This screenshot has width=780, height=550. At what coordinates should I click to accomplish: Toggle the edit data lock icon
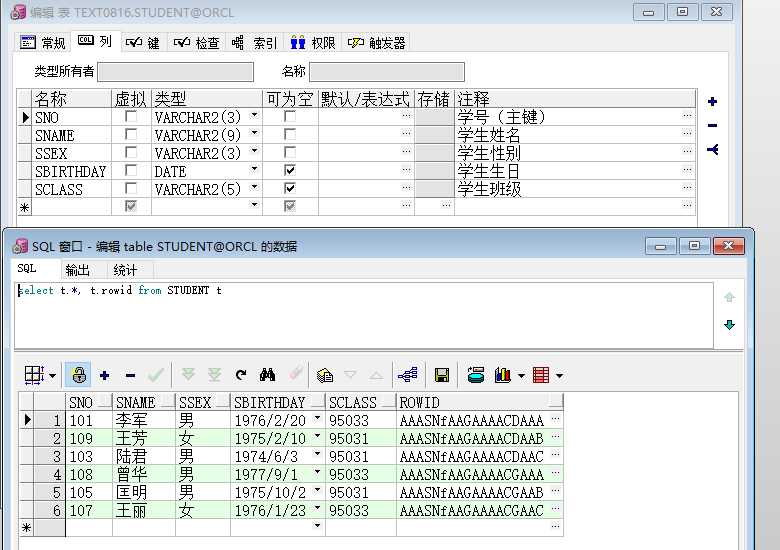tap(79, 375)
